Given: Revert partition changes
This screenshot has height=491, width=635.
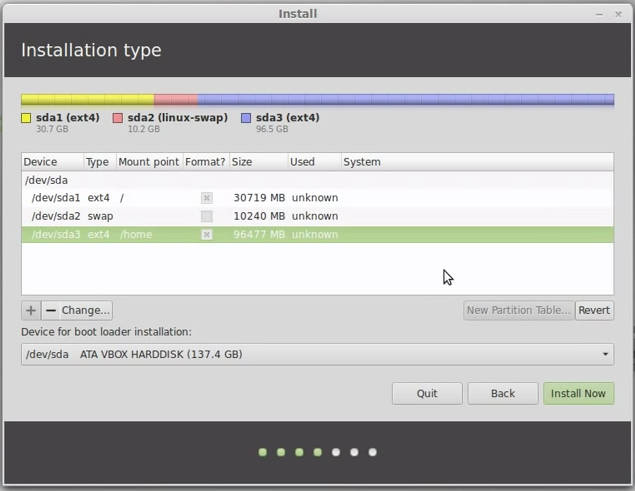Looking at the screenshot, I should pos(594,310).
